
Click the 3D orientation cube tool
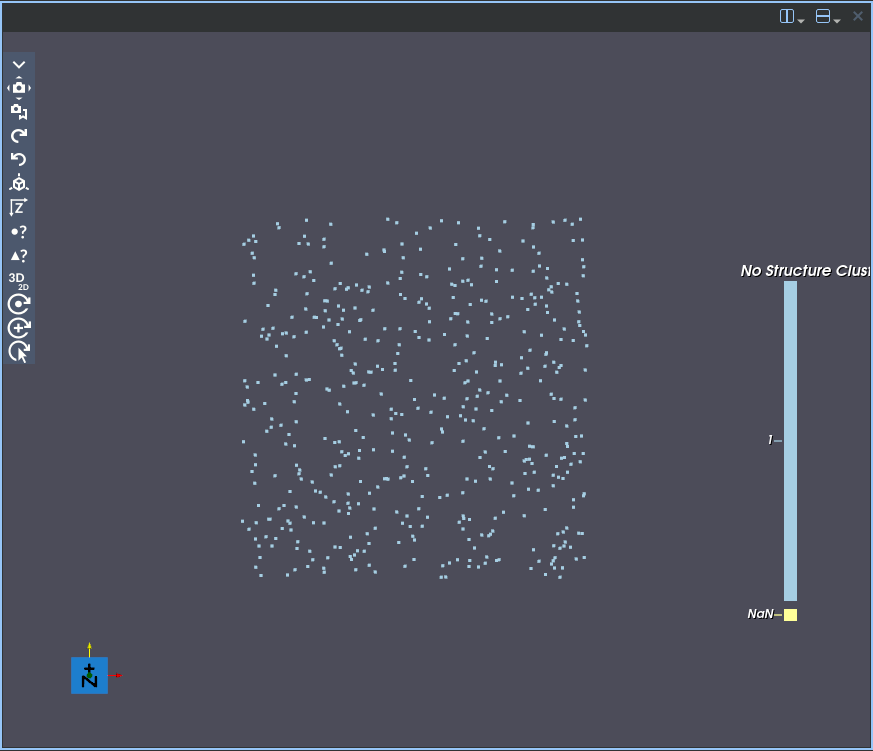(x=19, y=183)
